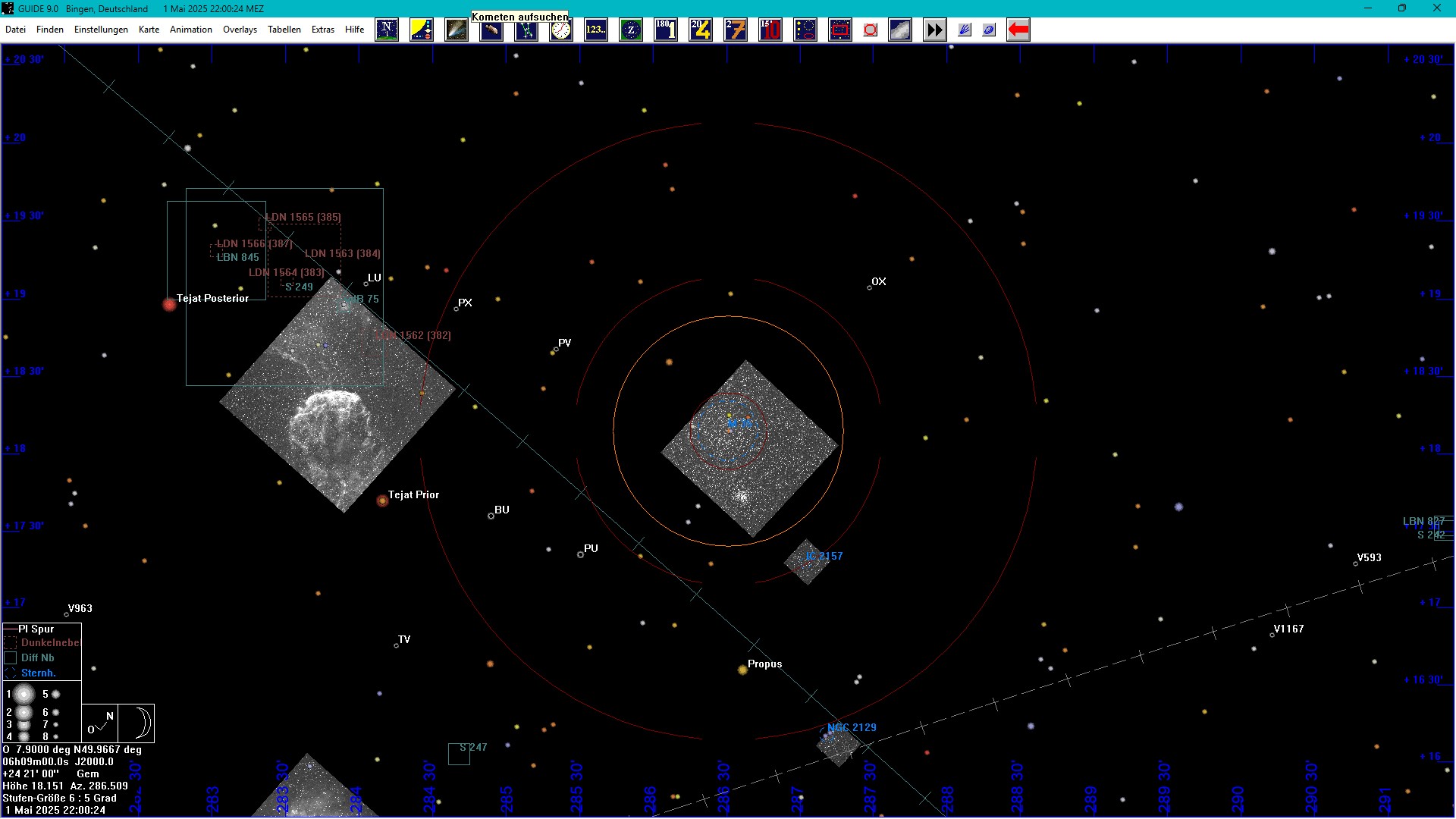Click the constellation lines toolbar icon
This screenshot has height=819, width=1456.
pos(526,30)
